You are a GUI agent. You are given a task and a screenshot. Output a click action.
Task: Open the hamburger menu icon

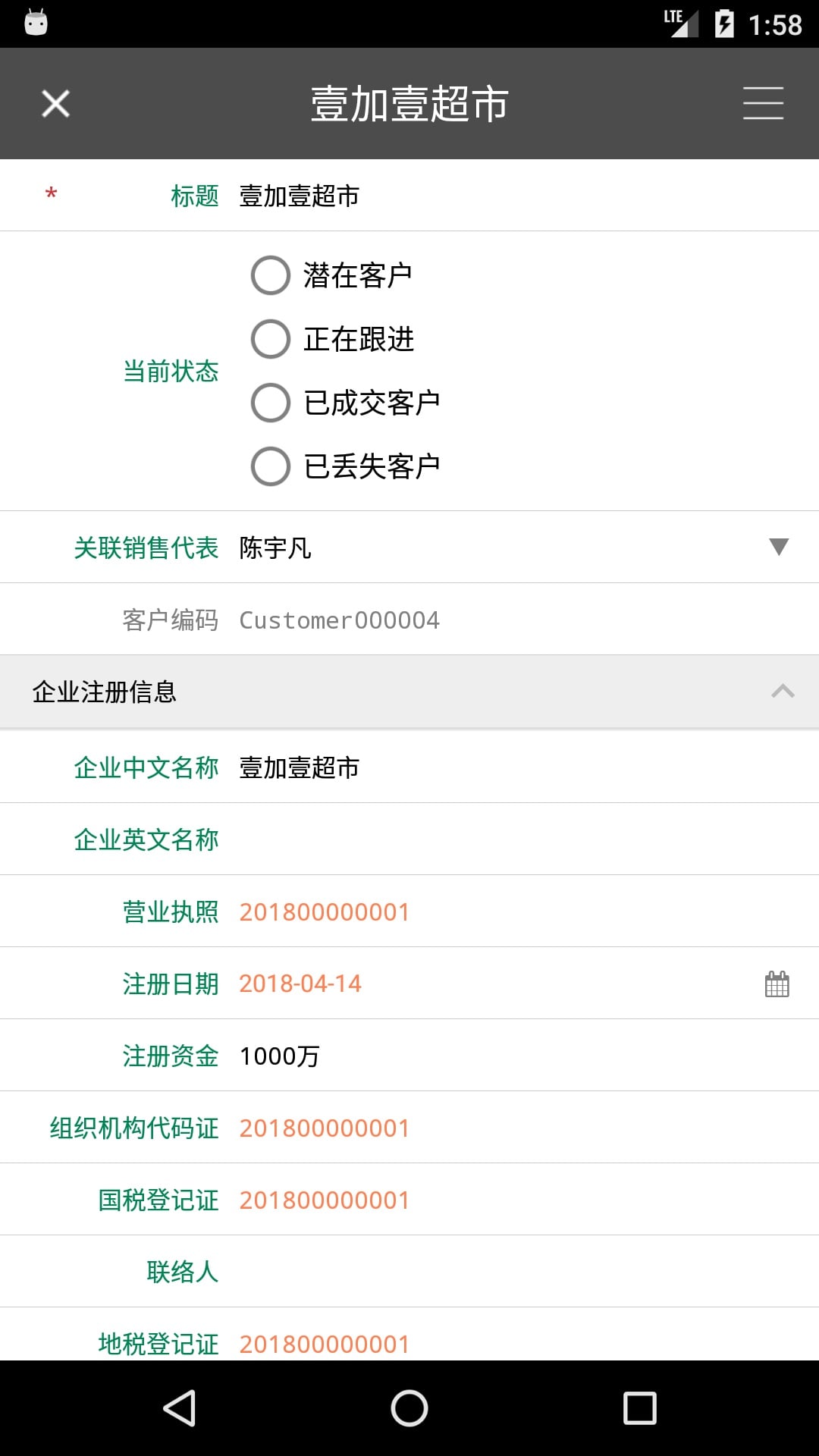pyautogui.click(x=763, y=103)
